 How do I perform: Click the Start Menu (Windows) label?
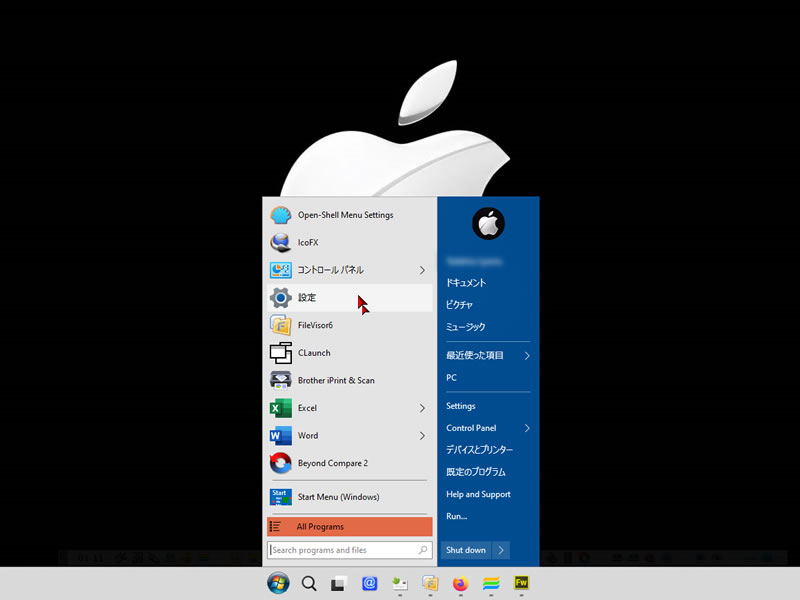click(x=338, y=497)
